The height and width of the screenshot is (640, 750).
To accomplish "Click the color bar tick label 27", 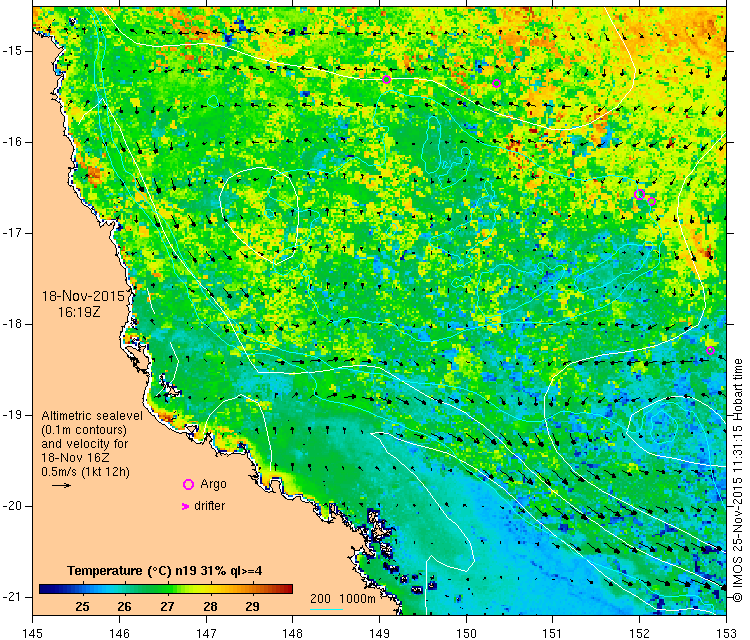I will click(x=167, y=607).
